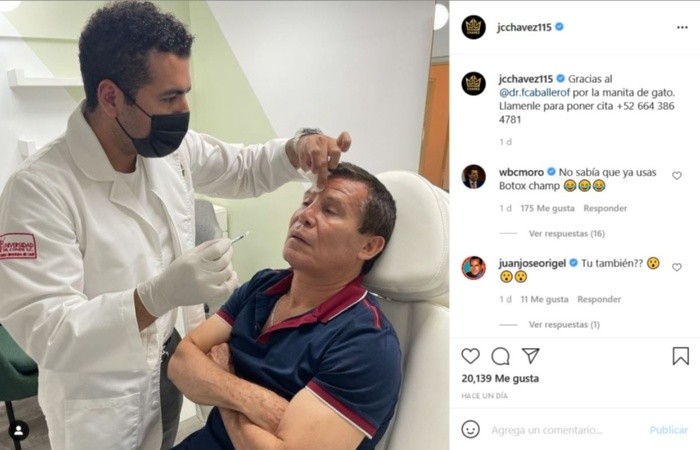Click the tagged-people icon on the photo
Image resolution: width=700 pixels, height=450 pixels.
click(18, 431)
